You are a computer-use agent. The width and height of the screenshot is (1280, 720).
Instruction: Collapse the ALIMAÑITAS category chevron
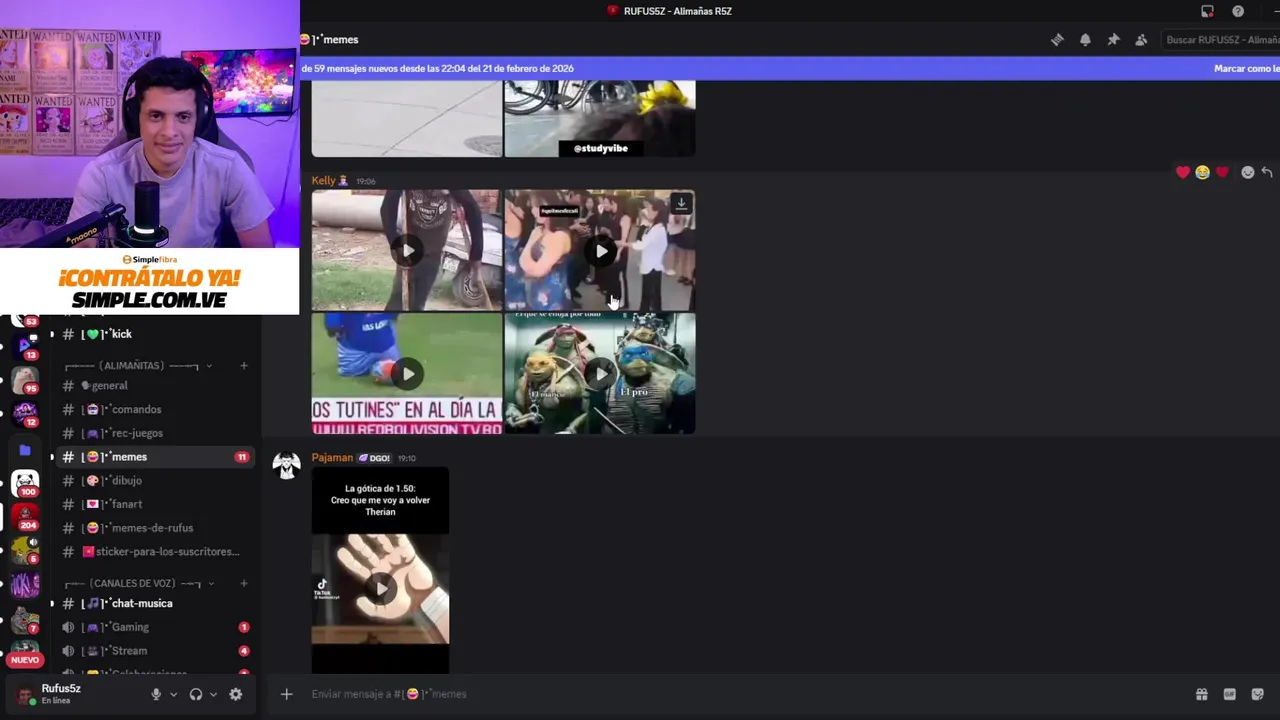[x=209, y=366]
